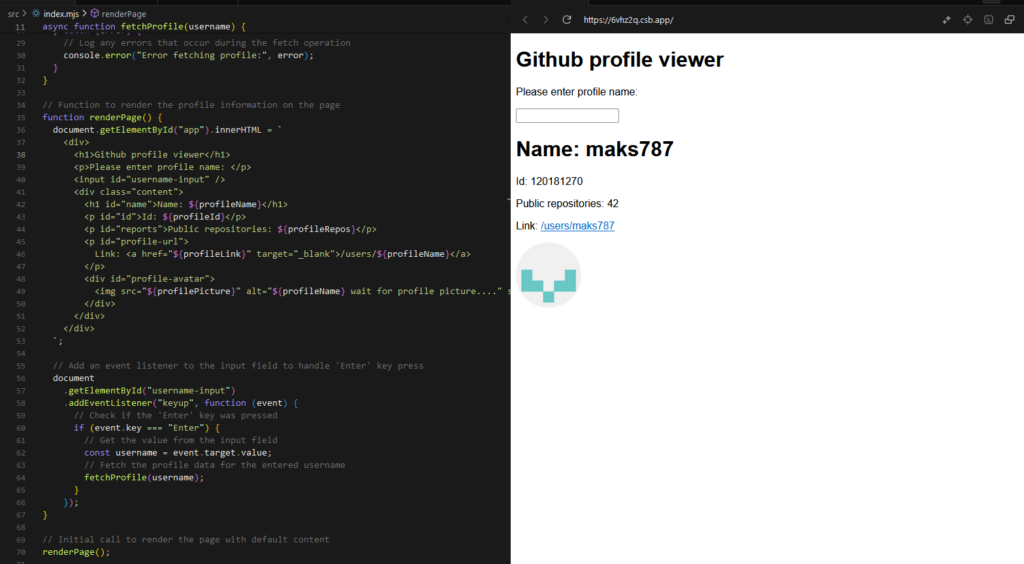Click the '<p id="reports">' code line
Screen dimensions: 1024x564
230,229
